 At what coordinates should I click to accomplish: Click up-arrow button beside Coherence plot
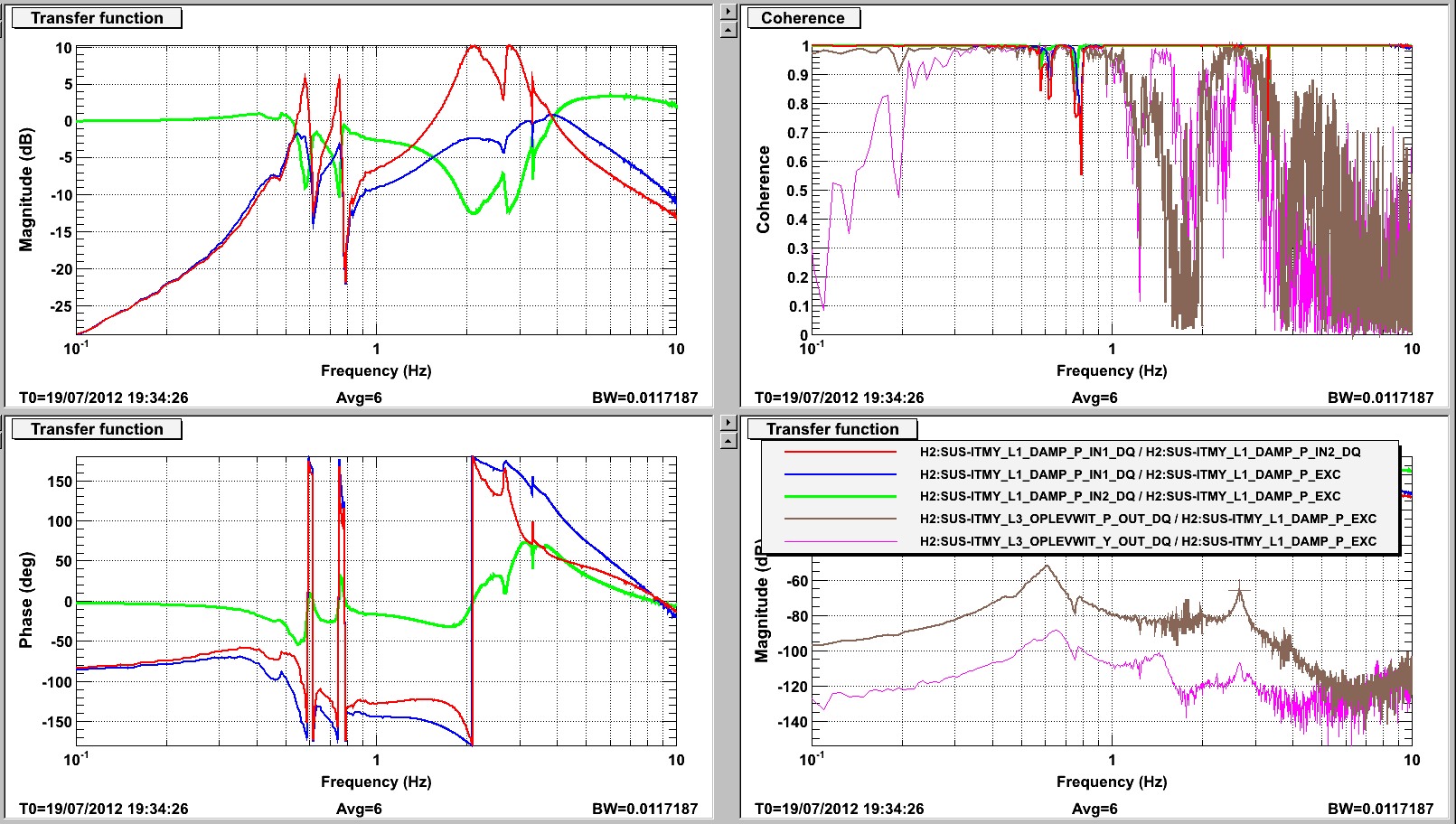(x=728, y=30)
